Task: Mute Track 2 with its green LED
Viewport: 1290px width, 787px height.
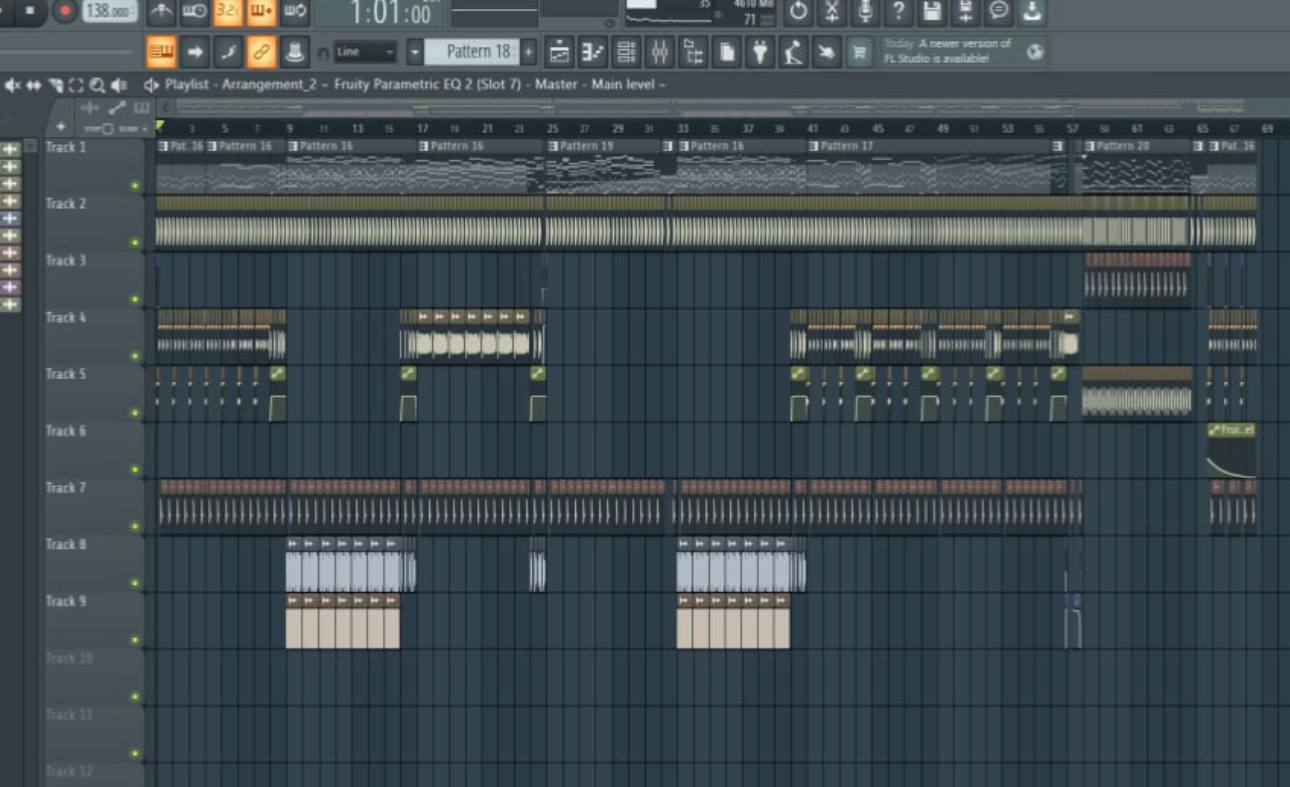Action: (135, 242)
